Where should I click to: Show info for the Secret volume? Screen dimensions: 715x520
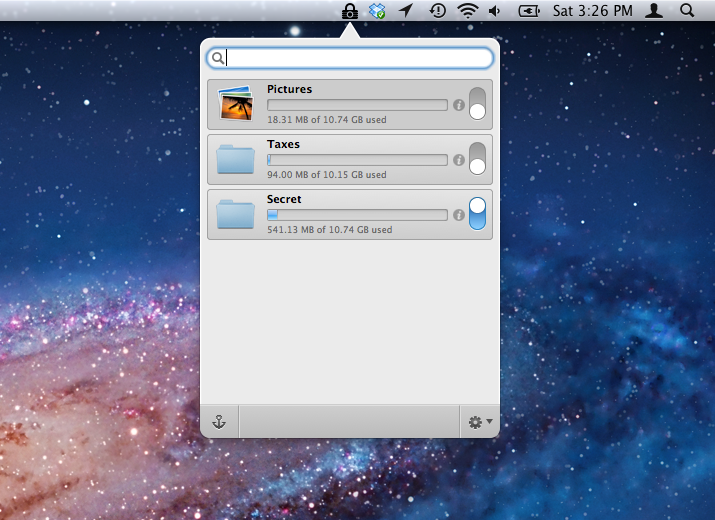pyautogui.click(x=459, y=215)
